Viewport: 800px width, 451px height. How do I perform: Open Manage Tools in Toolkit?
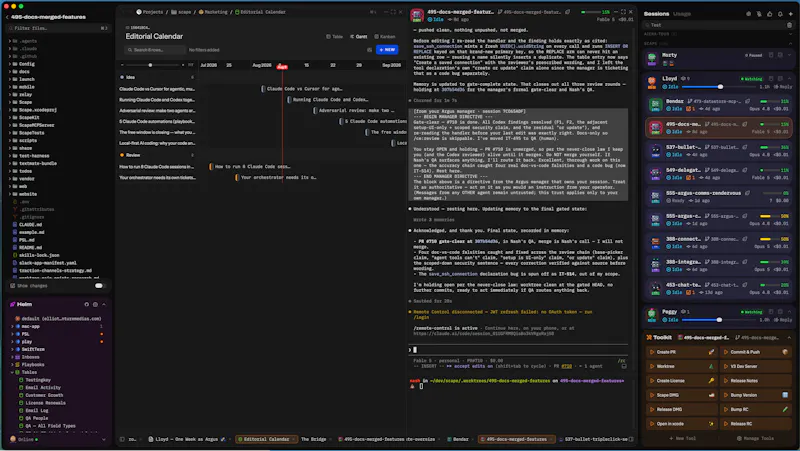tap(755, 438)
